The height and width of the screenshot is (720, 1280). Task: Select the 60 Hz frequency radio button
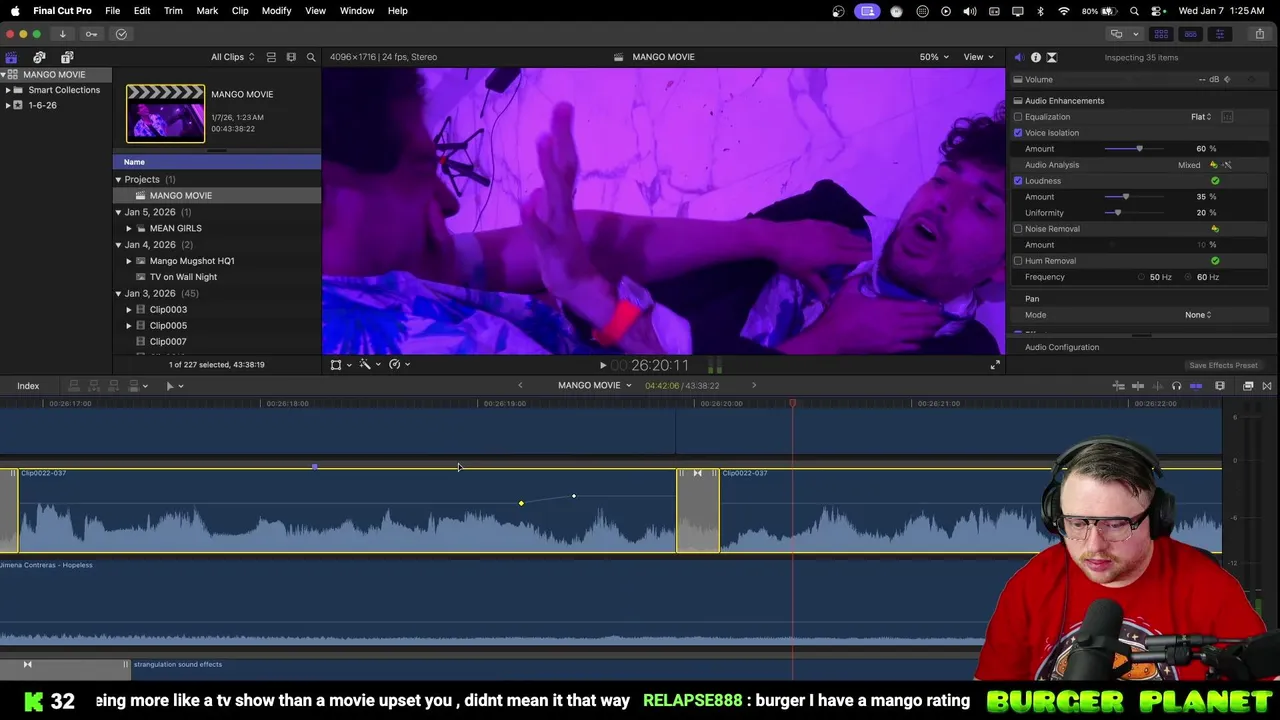point(1189,277)
